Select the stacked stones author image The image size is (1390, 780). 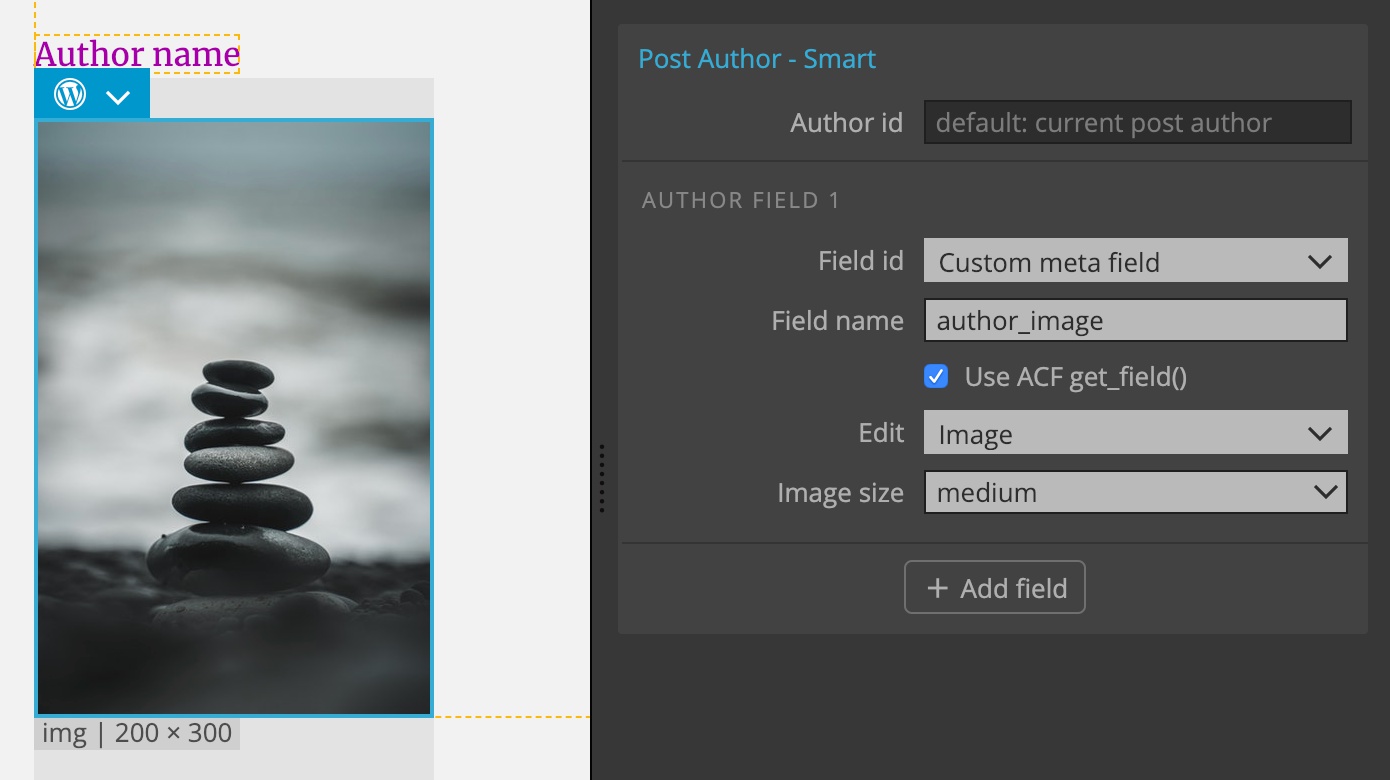coord(234,418)
